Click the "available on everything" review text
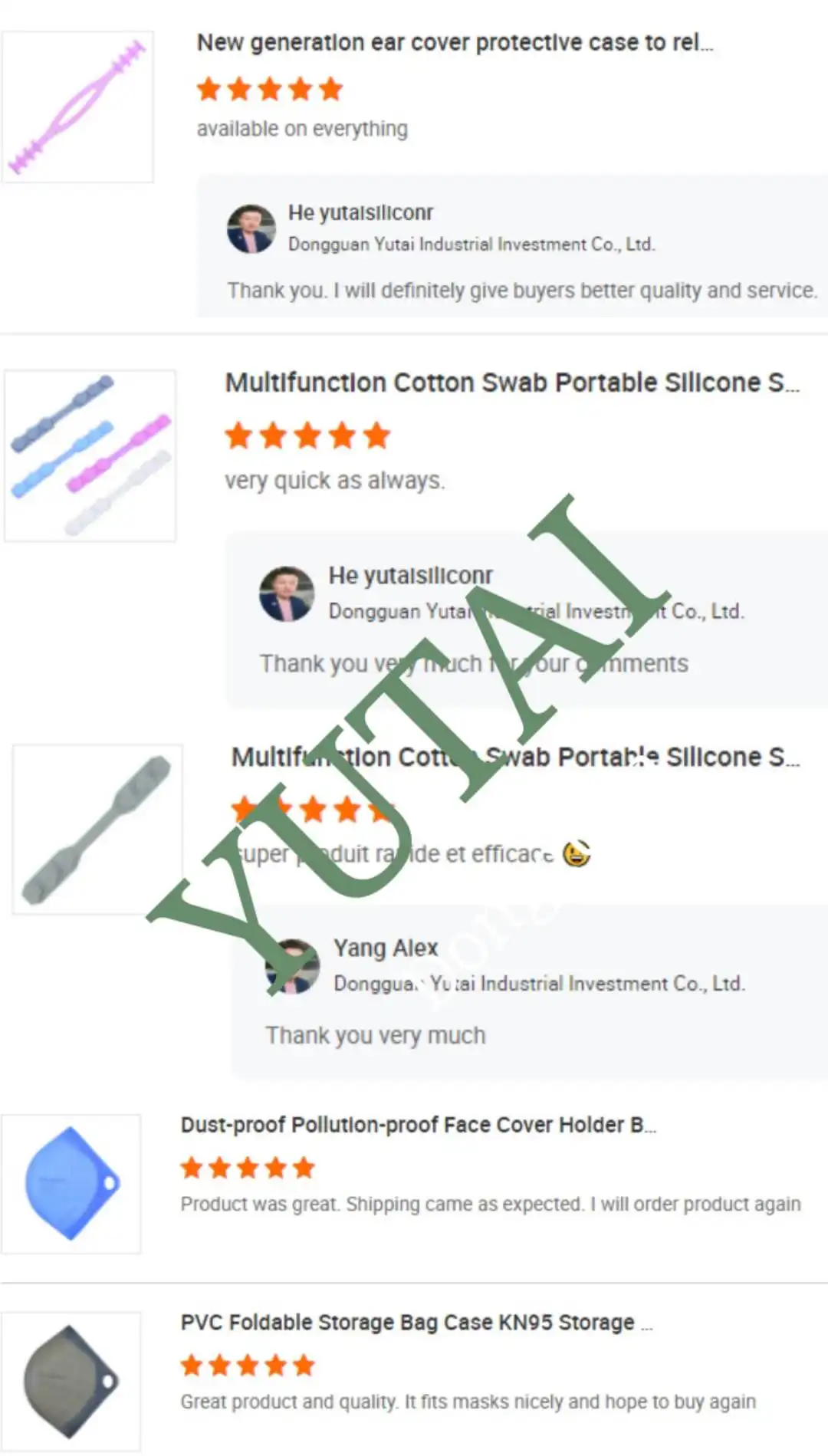Screen dimensions: 828x1456 [x=302, y=129]
